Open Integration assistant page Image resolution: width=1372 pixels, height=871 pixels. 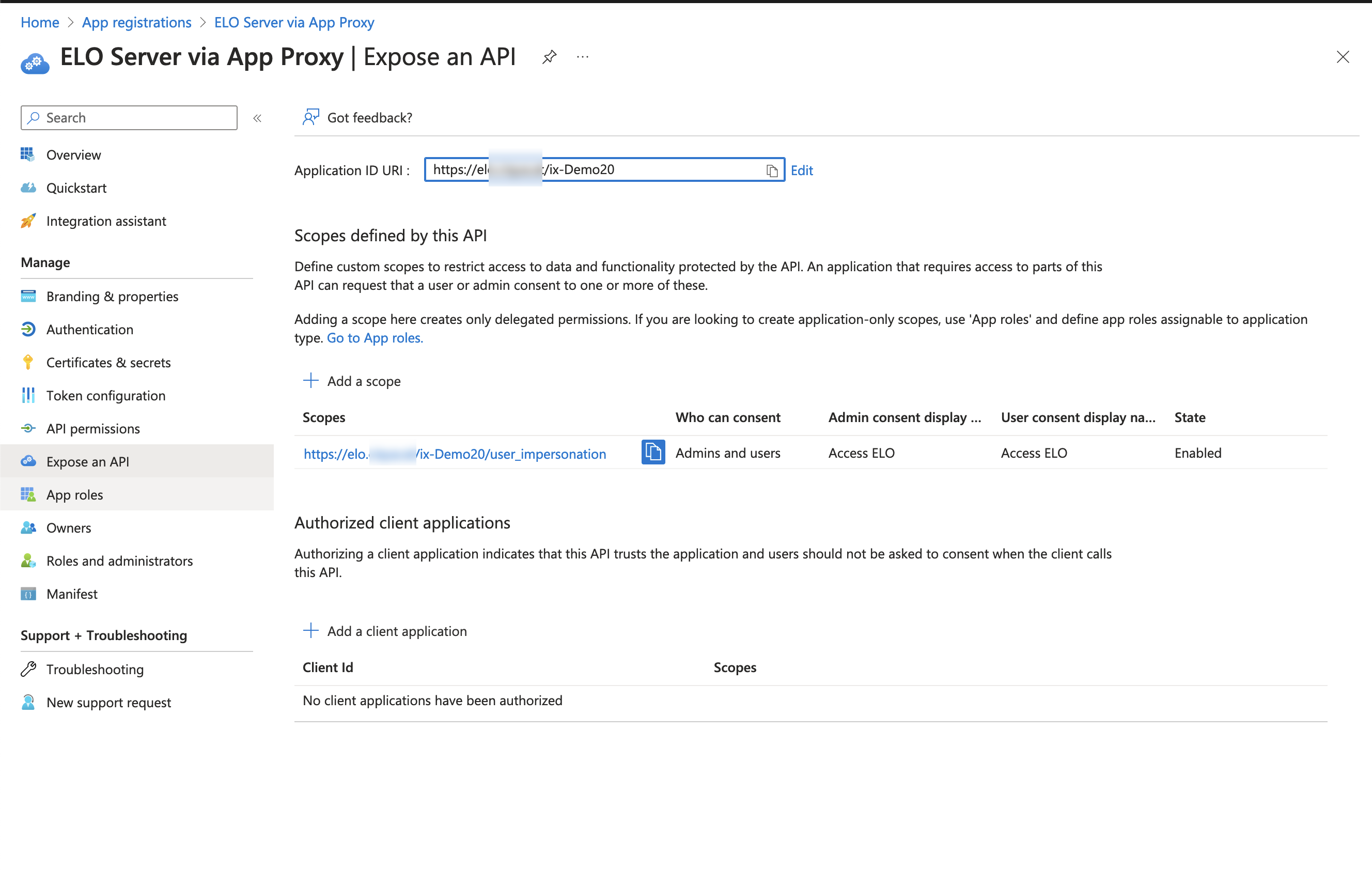106,221
